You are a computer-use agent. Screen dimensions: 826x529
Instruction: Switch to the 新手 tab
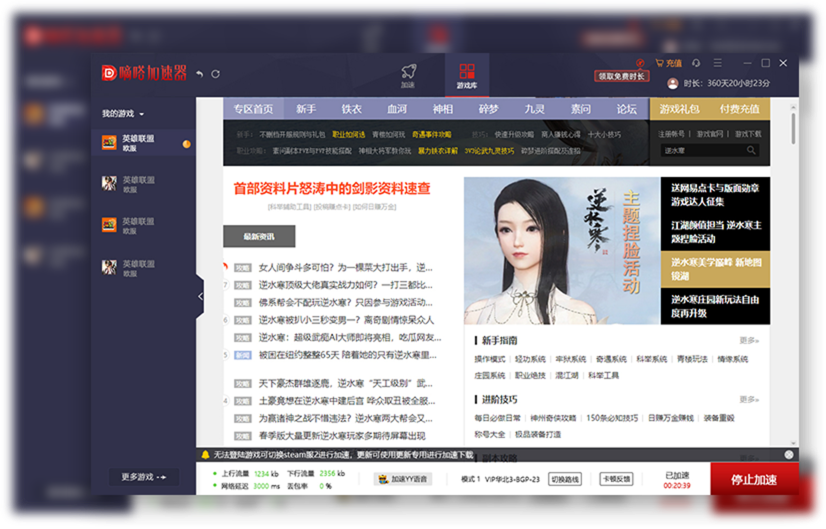click(306, 109)
